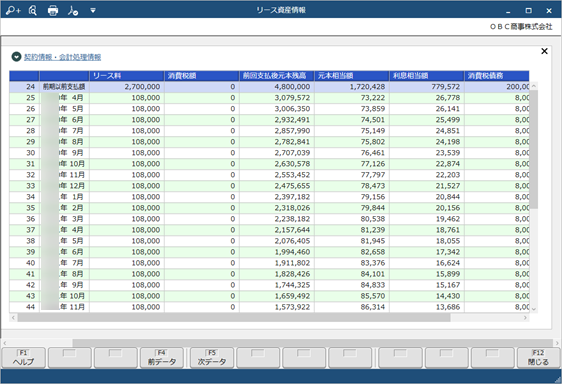Click the settings tool icon with checkmark
Image resolution: width=562 pixels, height=384 pixels.
tap(73, 10)
